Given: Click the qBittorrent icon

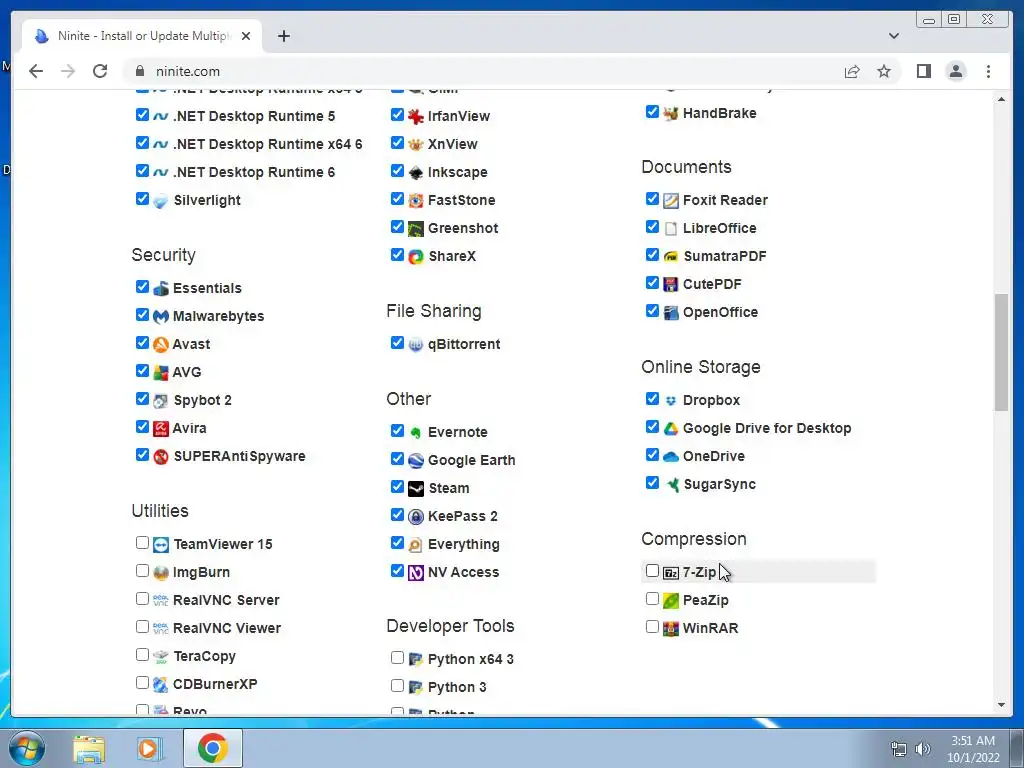Looking at the screenshot, I should coord(415,345).
